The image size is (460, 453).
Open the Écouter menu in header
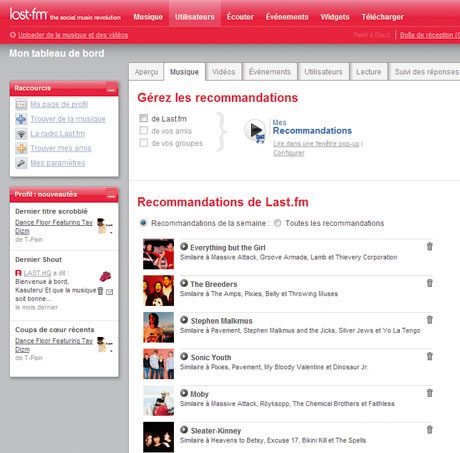click(240, 17)
